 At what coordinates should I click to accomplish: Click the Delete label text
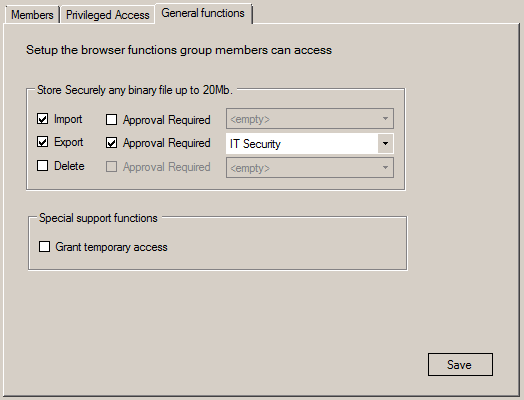[69, 166]
